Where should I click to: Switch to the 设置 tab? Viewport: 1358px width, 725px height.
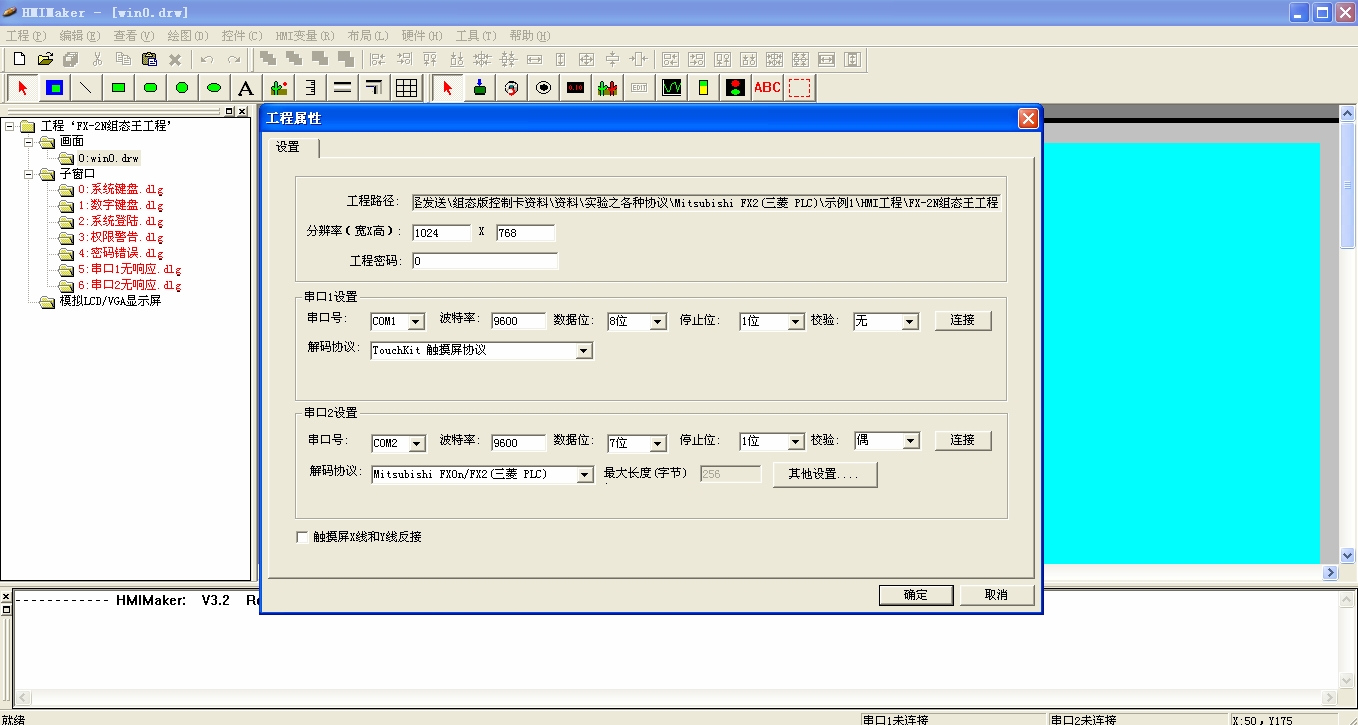tap(288, 147)
